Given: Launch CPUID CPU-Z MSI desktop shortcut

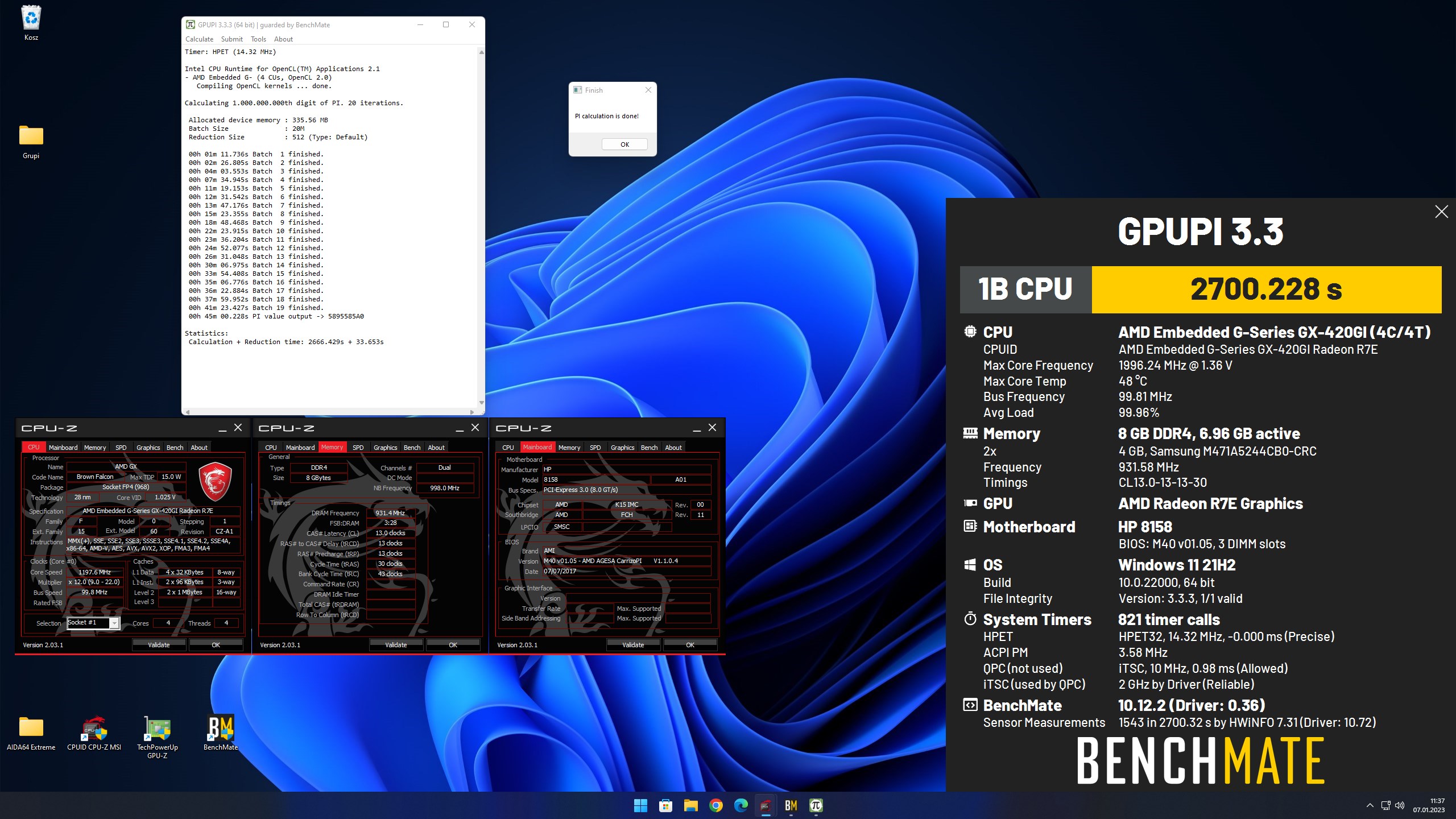Looking at the screenshot, I should (94, 733).
